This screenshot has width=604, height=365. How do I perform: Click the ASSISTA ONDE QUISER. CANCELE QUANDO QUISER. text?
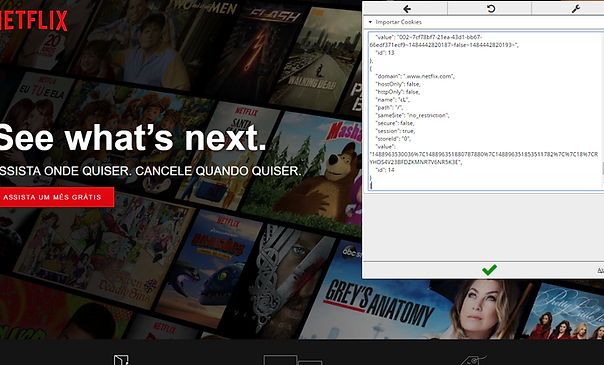pyautogui.click(x=150, y=171)
